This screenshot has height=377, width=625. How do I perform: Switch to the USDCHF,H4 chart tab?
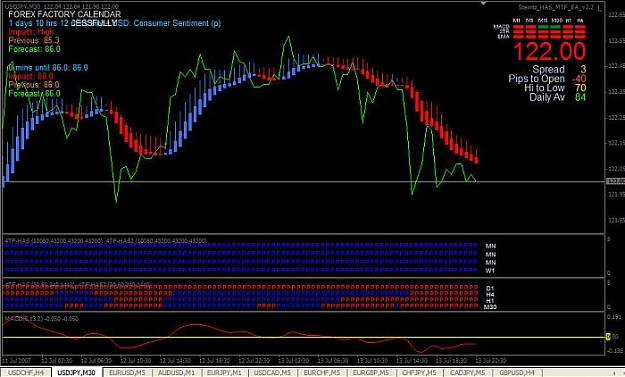(x=26, y=373)
